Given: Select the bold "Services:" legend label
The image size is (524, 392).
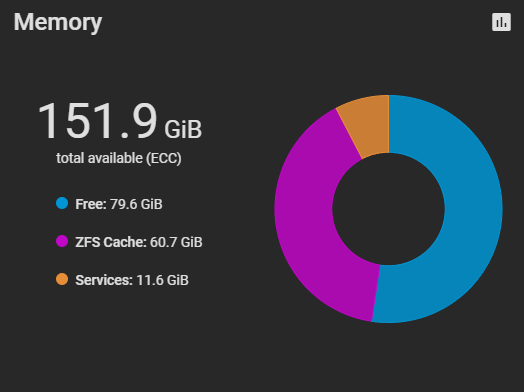Looking at the screenshot, I should coord(104,280).
